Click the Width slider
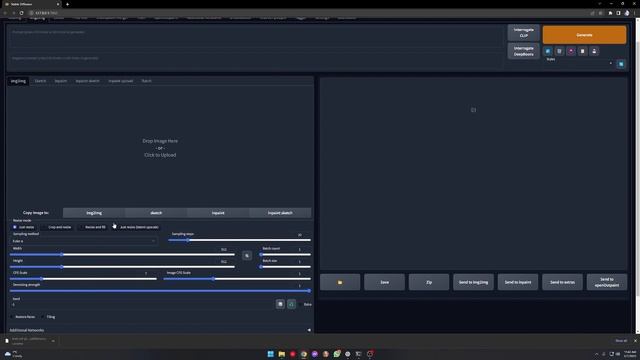Viewport: 640px width, 360px height. [x=122, y=254]
